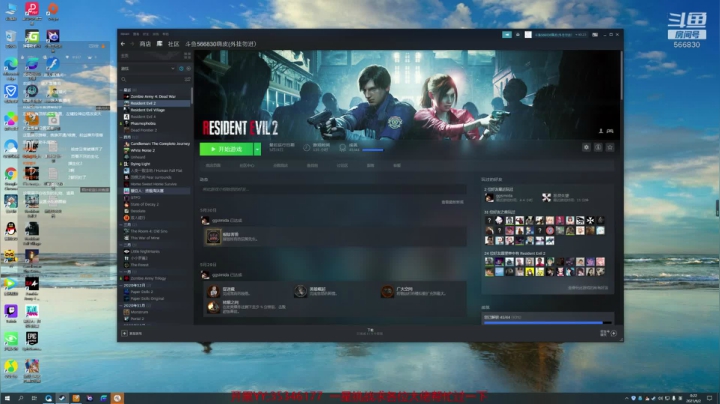
Task: Open the game info icon
Action: click(x=598, y=147)
